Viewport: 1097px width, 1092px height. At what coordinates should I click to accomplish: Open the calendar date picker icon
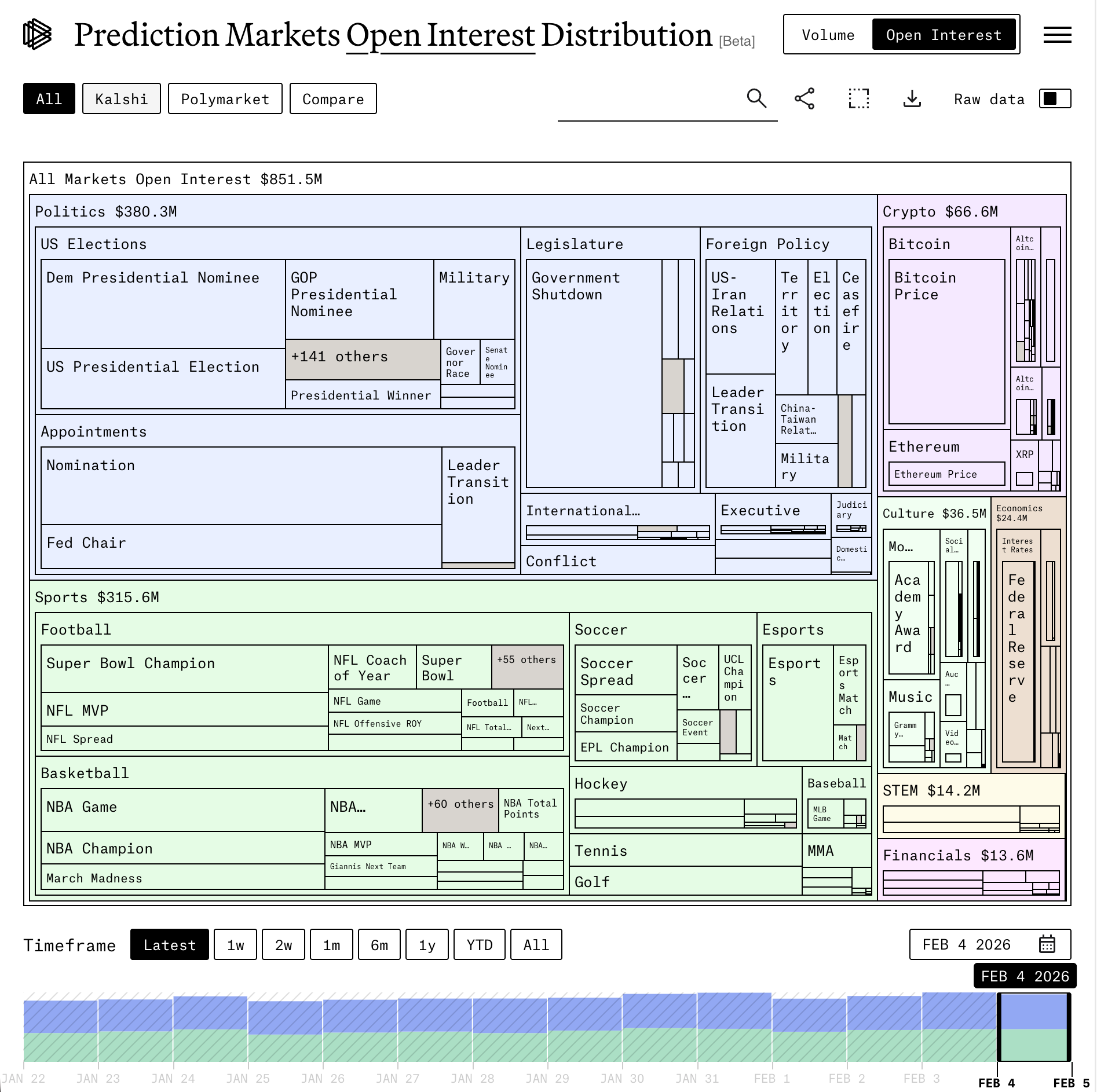(1047, 944)
